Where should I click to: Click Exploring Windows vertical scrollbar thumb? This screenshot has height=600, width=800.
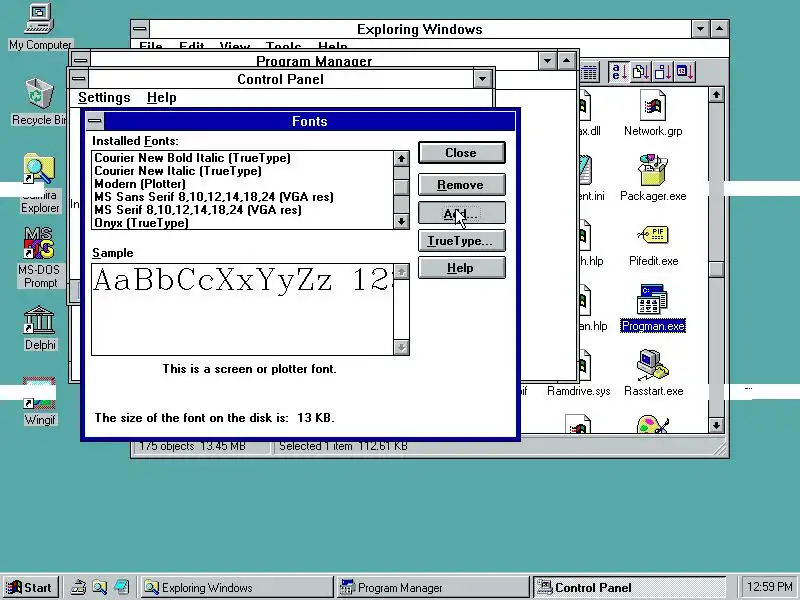point(716,269)
